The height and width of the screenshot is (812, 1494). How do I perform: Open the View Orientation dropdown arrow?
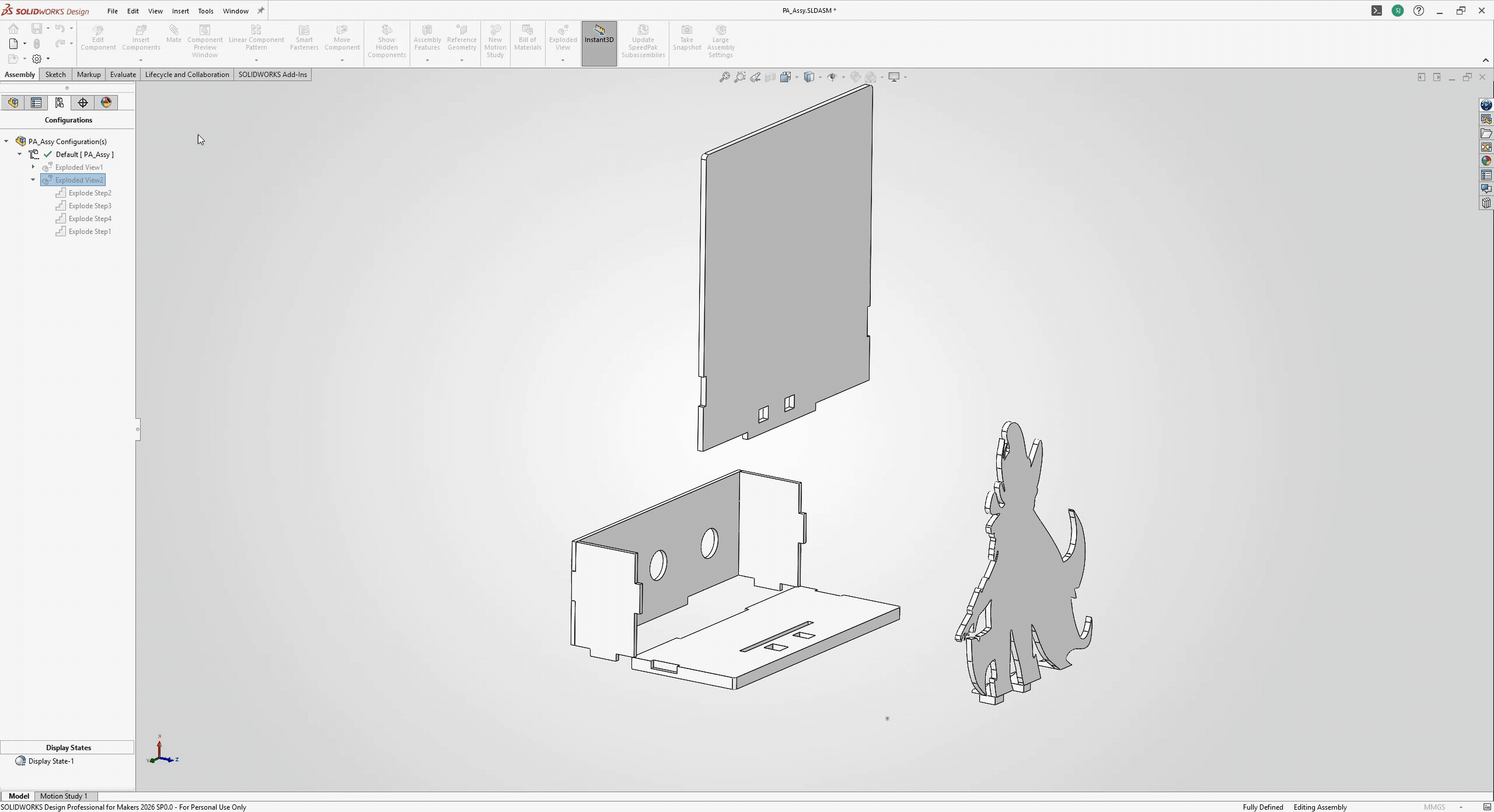[x=797, y=77]
